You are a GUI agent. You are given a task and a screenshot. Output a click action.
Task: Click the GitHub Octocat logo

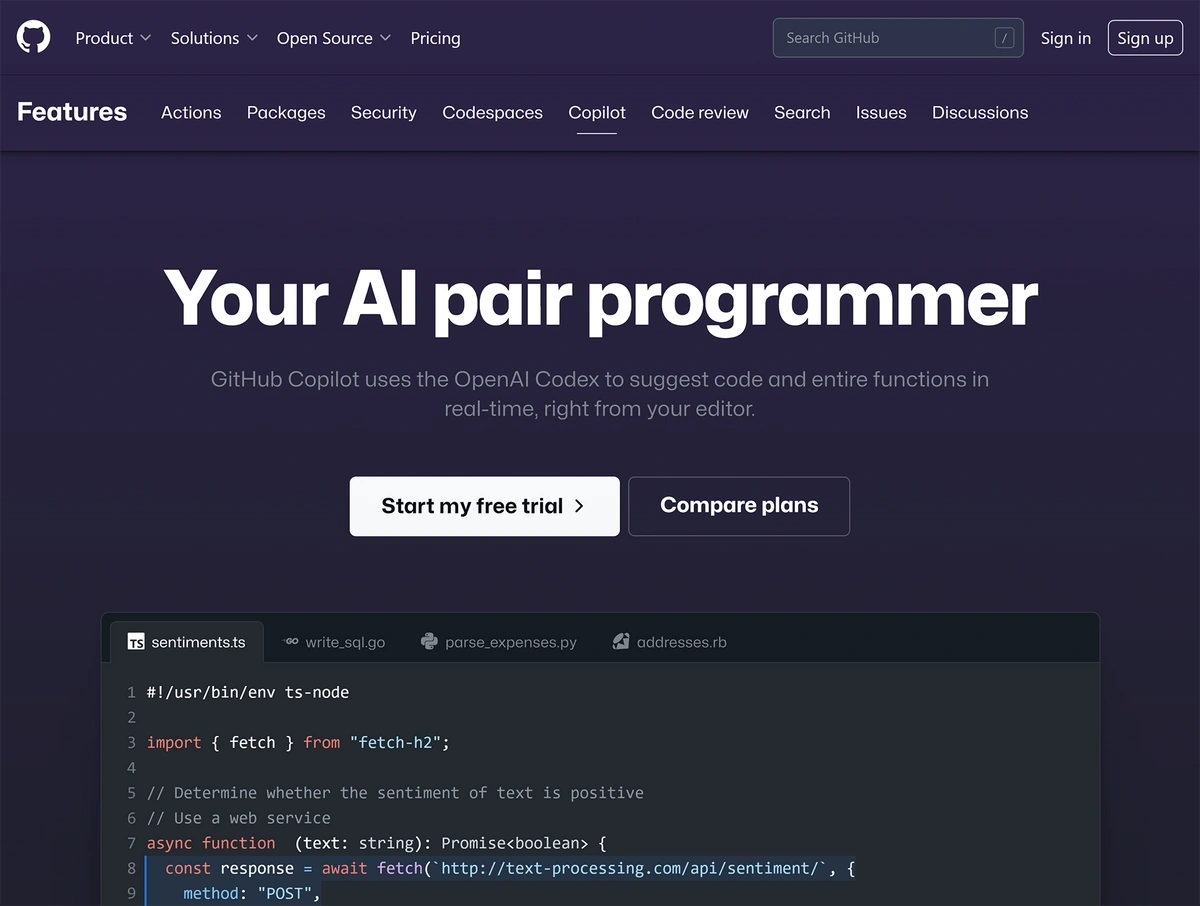[33, 38]
